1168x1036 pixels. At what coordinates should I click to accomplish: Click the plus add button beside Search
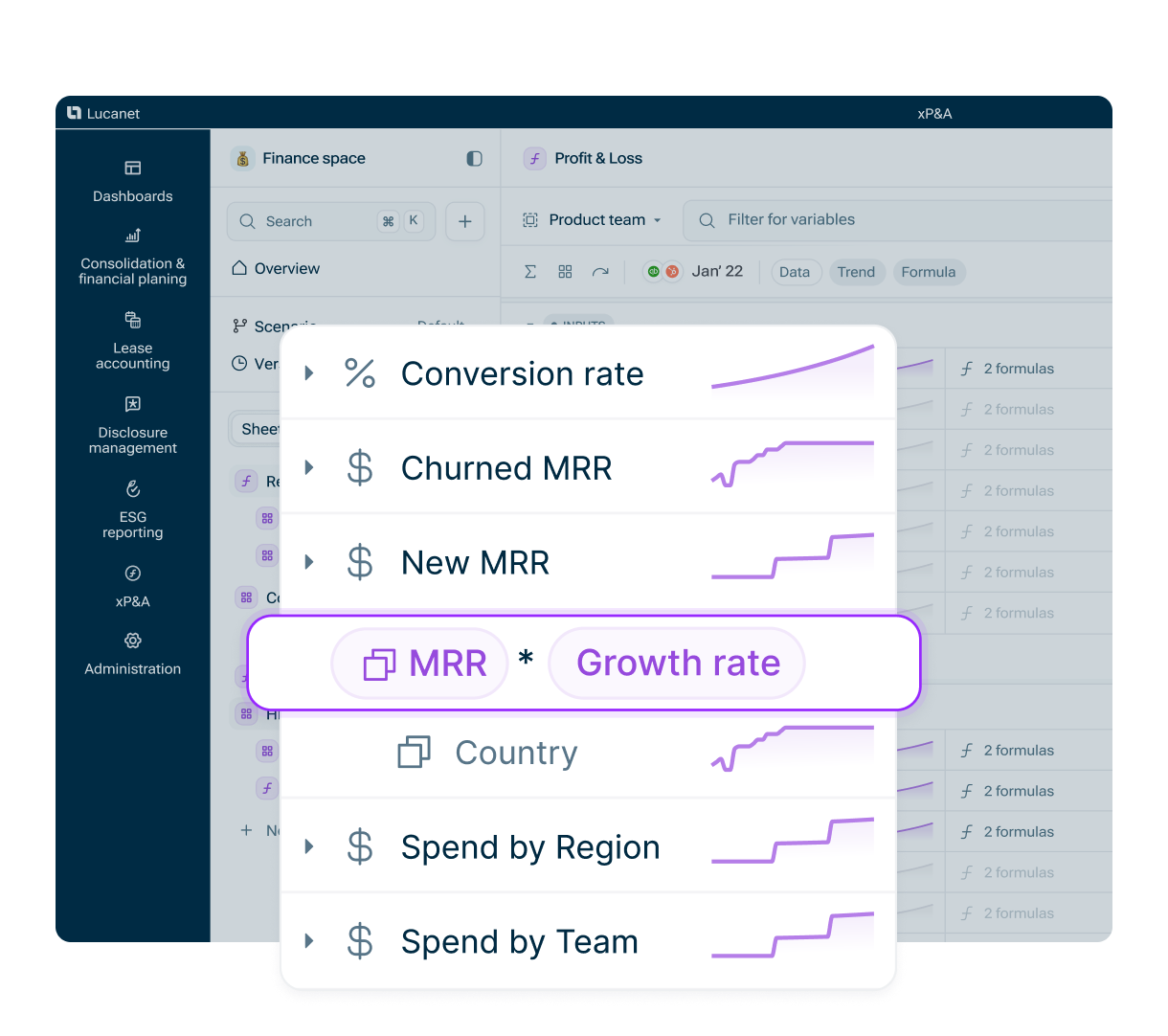(465, 221)
